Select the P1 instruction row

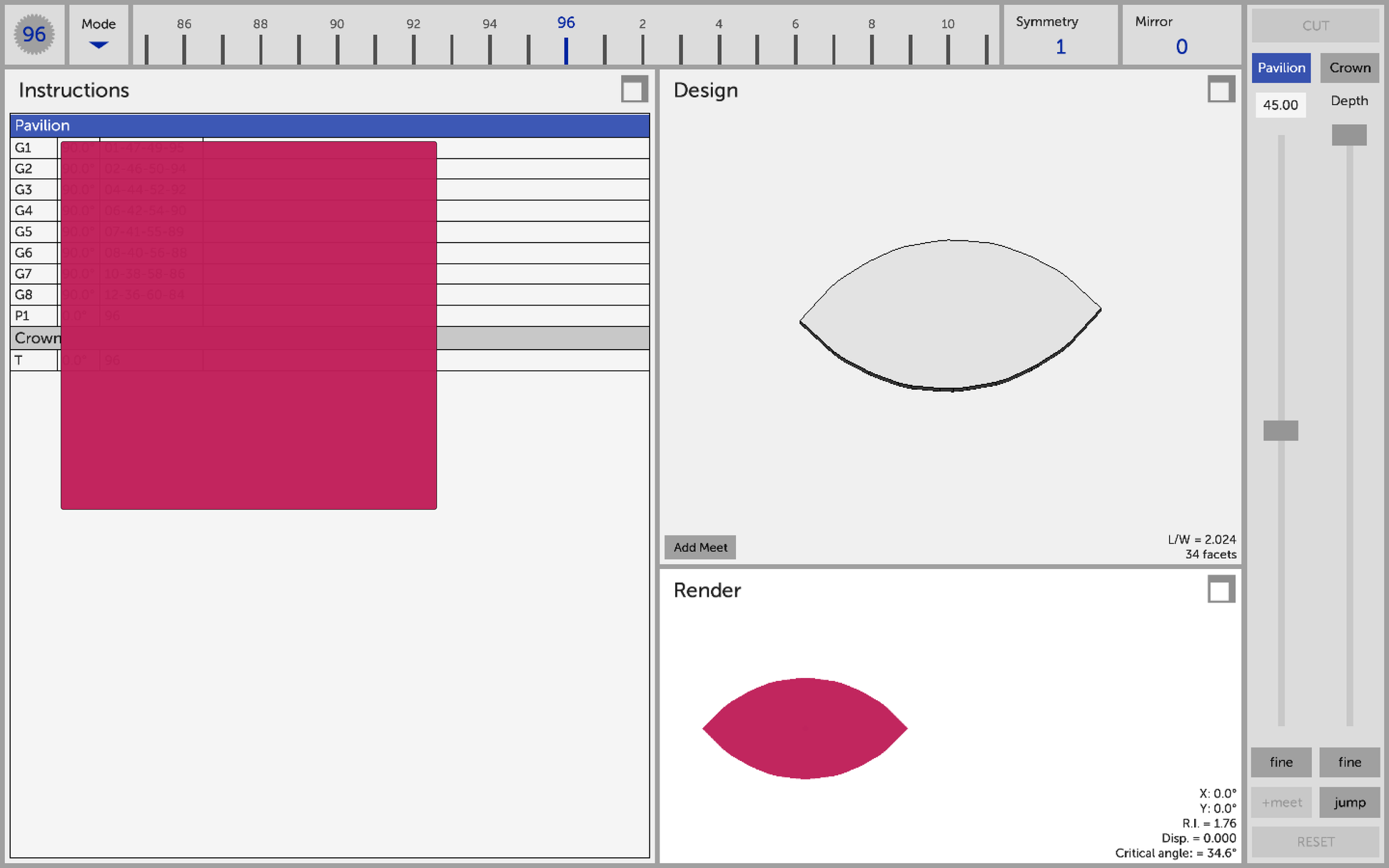(330, 316)
